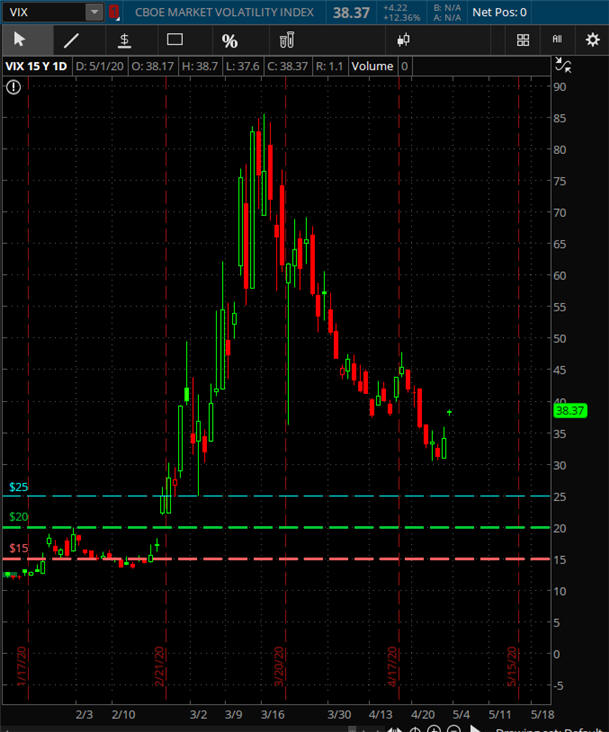Open the chart grid layout icon
Image resolution: width=609 pixels, height=732 pixels.
pos(522,41)
